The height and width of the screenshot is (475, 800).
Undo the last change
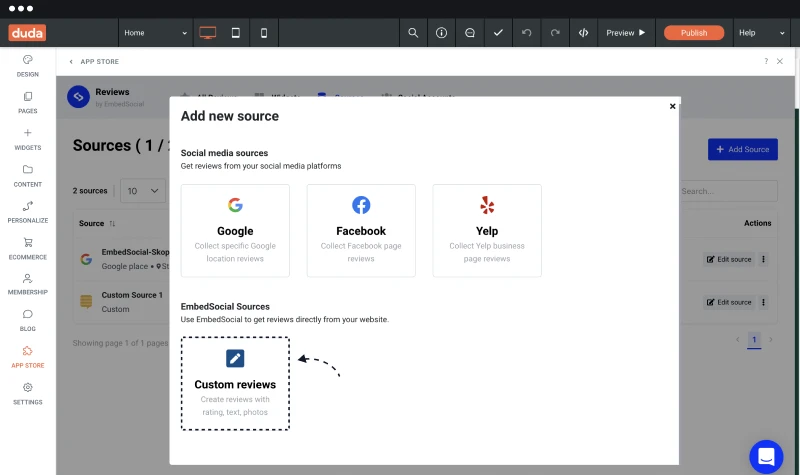tap(527, 33)
